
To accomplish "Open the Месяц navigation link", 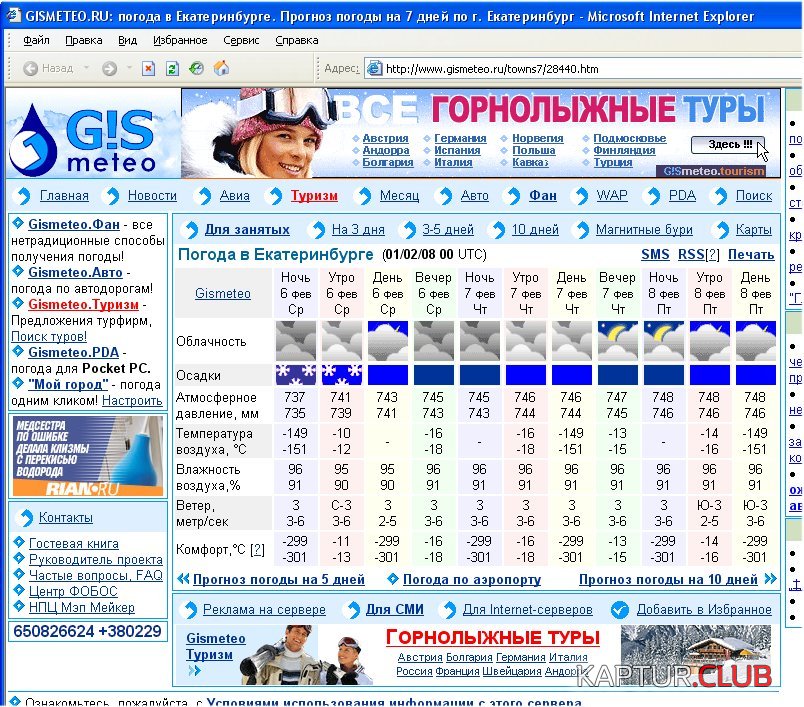I will click(x=399, y=196).
